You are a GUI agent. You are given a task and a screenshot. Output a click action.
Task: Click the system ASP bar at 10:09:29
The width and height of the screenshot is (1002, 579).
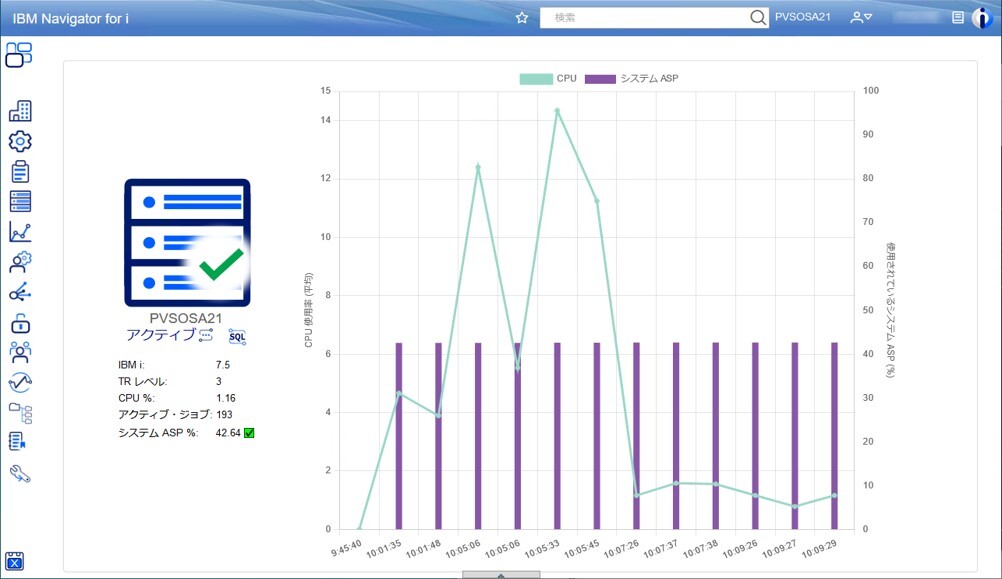coord(835,436)
